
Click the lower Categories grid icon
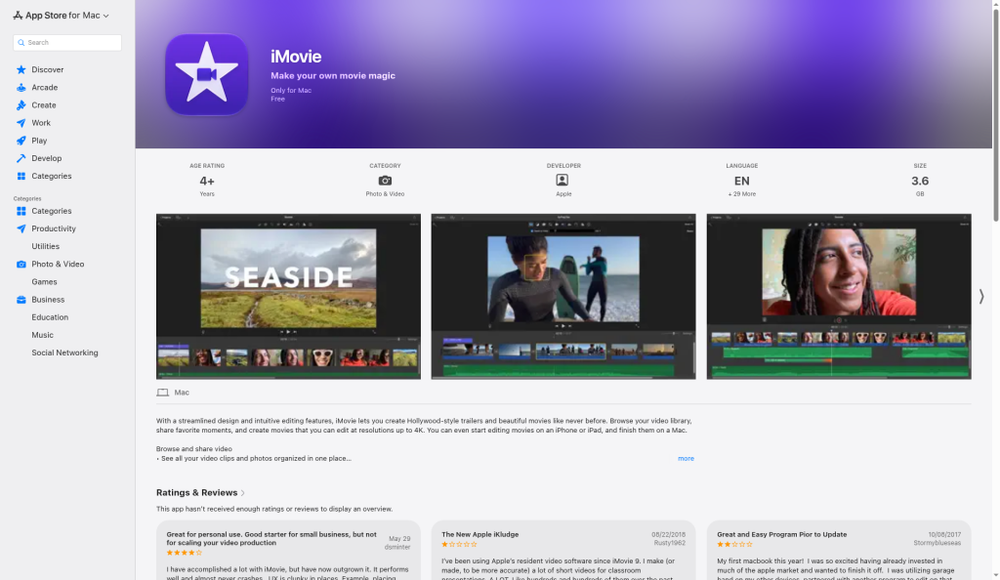(21, 211)
